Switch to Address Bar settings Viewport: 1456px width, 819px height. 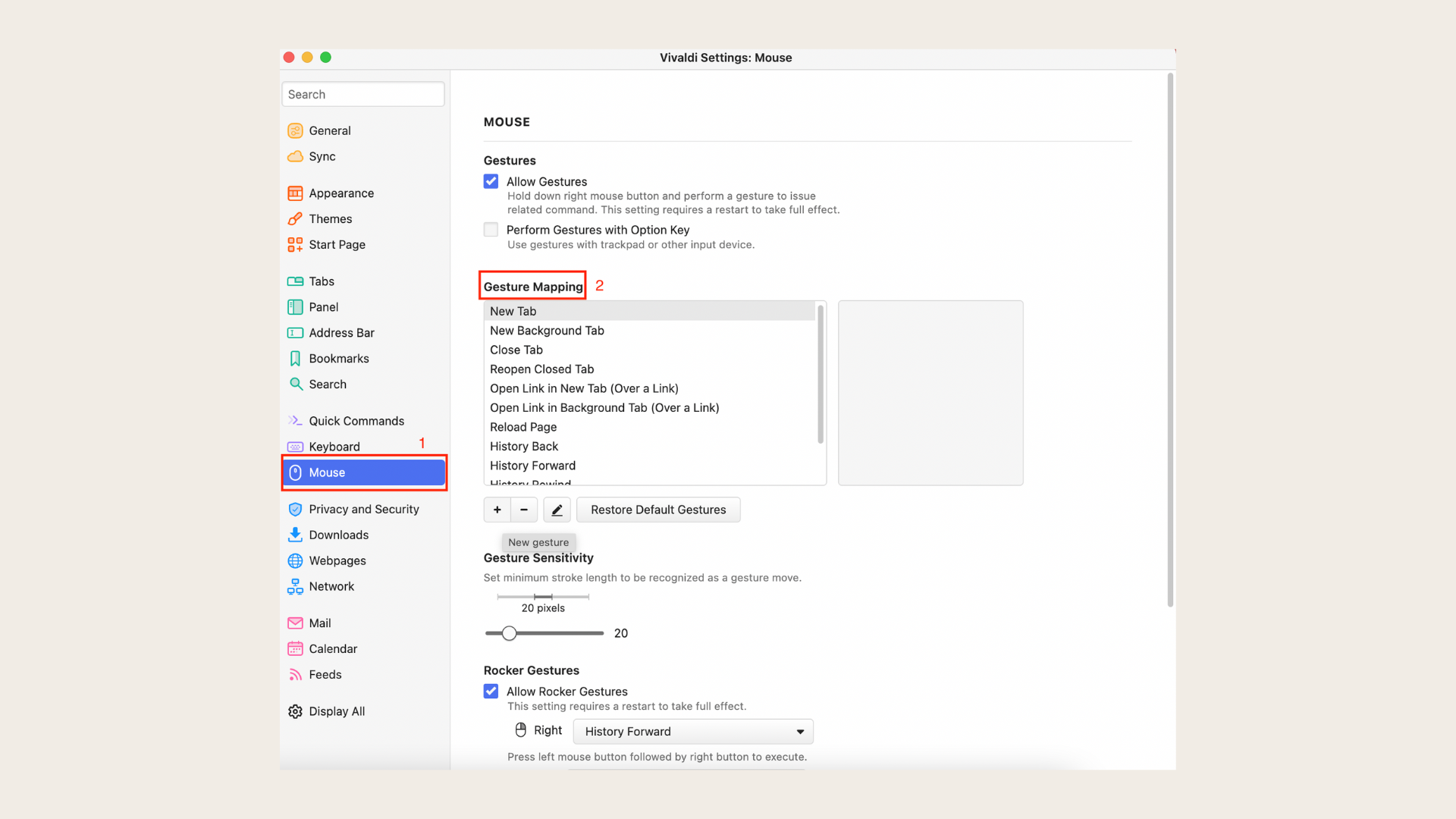(x=364, y=333)
